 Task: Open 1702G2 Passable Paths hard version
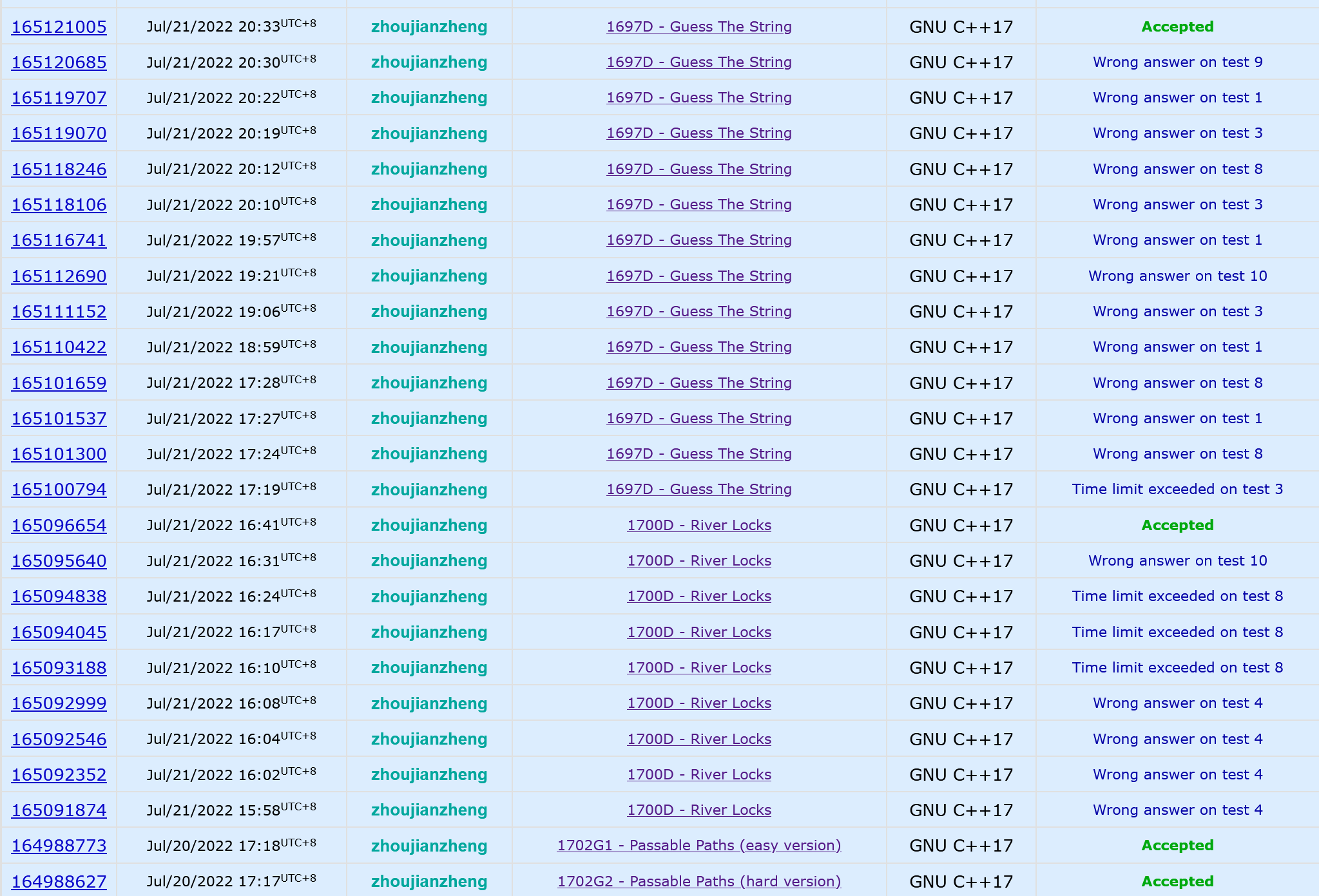(x=698, y=881)
